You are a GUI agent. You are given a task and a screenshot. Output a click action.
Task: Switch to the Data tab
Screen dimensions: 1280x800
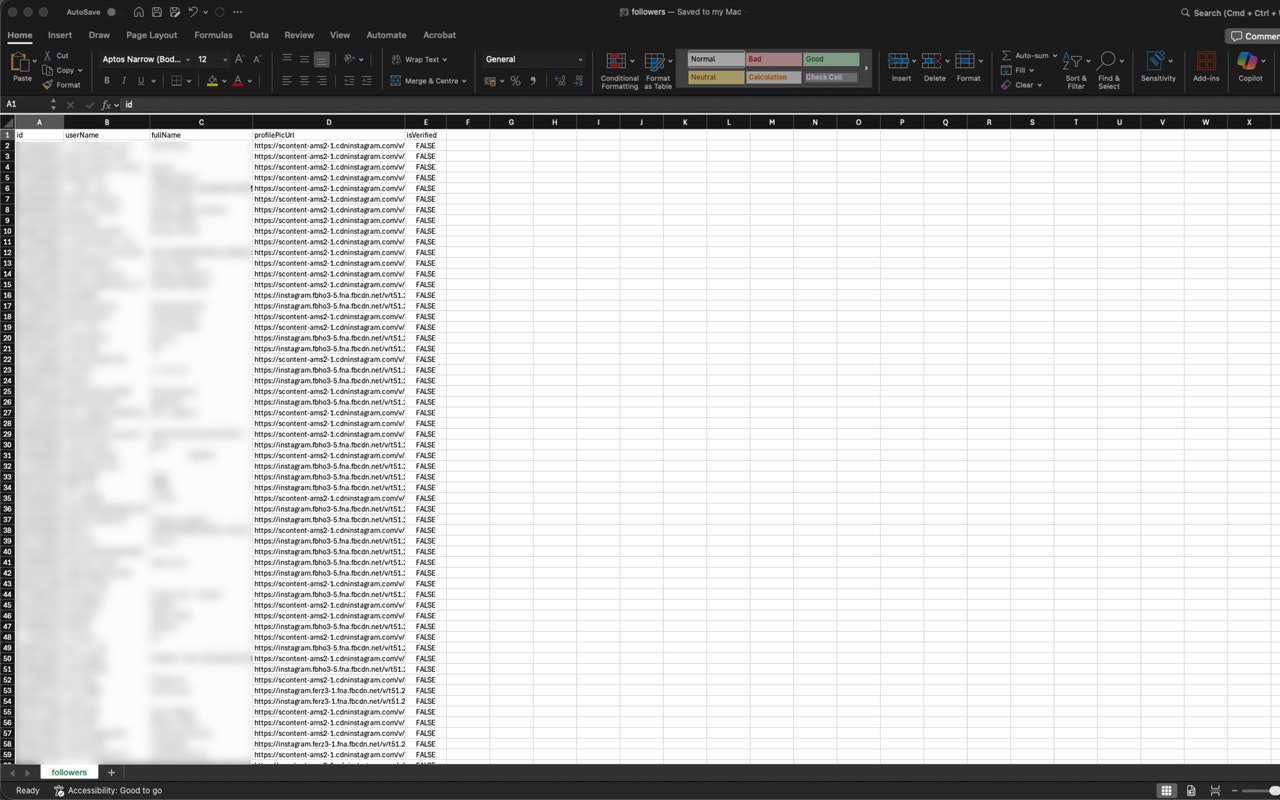click(259, 35)
